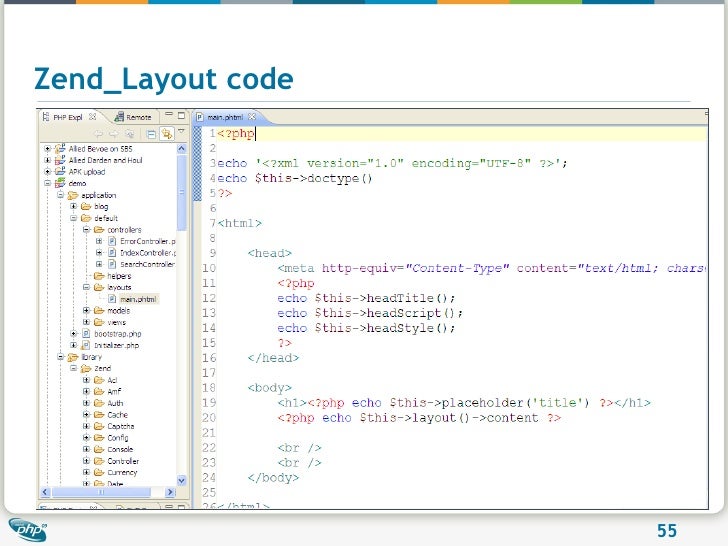This screenshot has height=546, width=728.
Task: Click the Collapse All icon
Action: coord(151,134)
